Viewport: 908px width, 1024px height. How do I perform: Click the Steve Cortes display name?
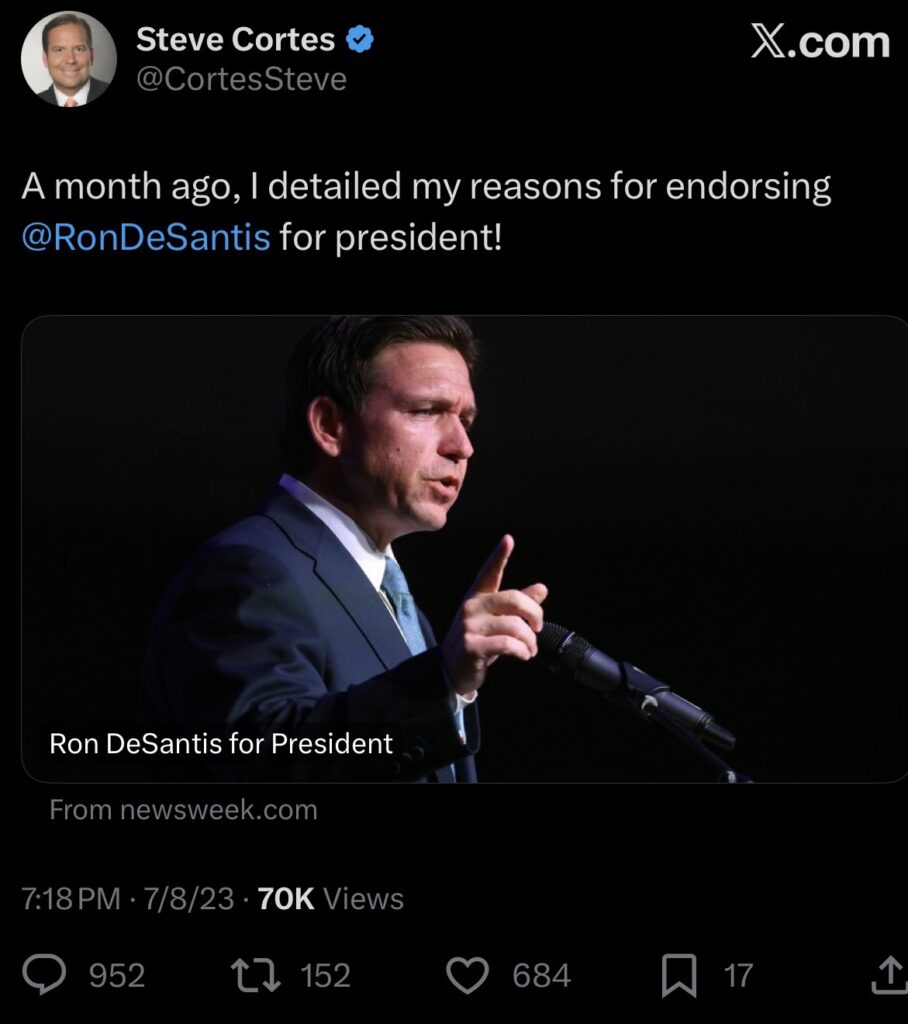click(235, 40)
